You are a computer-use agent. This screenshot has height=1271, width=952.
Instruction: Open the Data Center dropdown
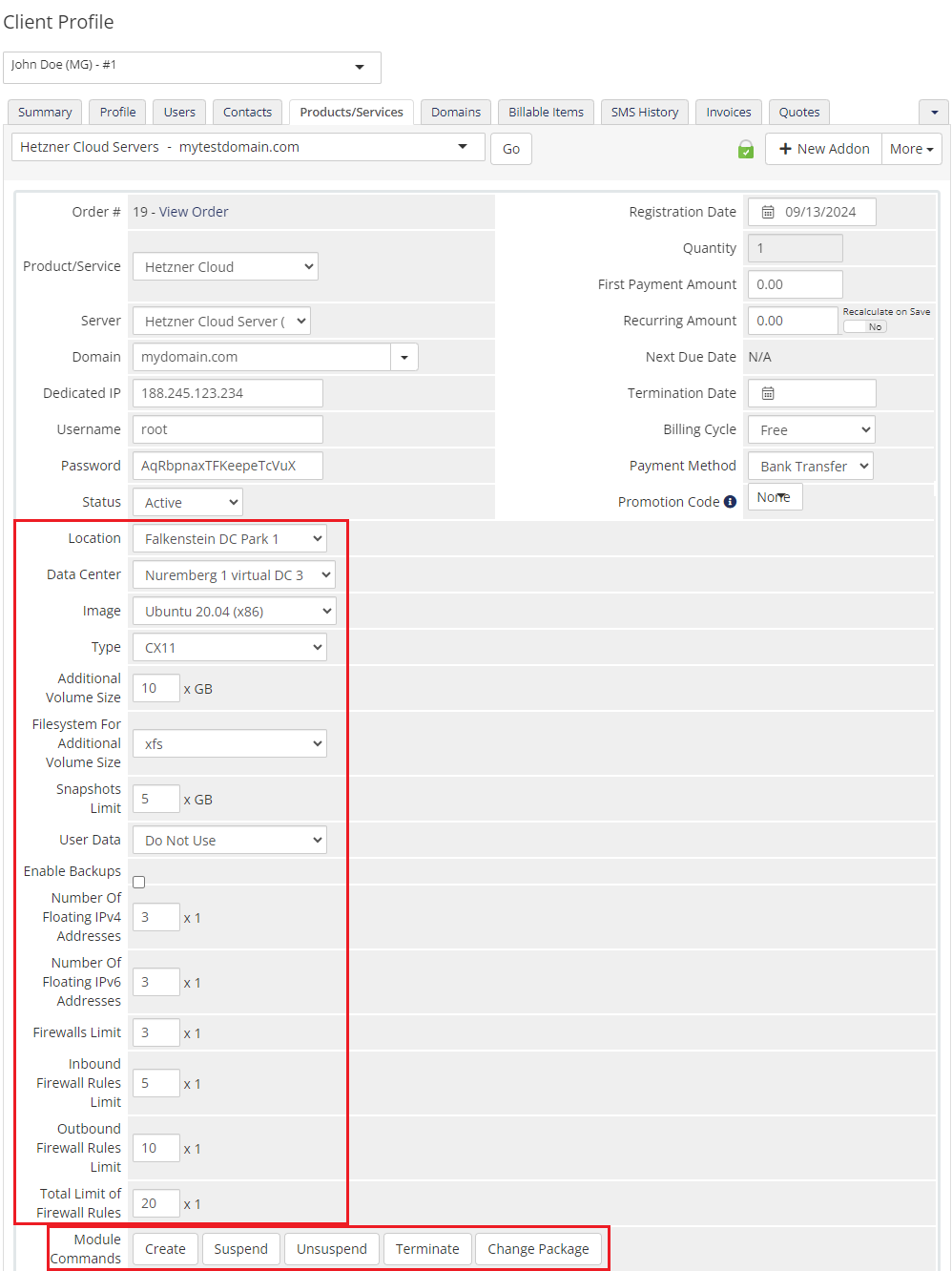(x=234, y=574)
